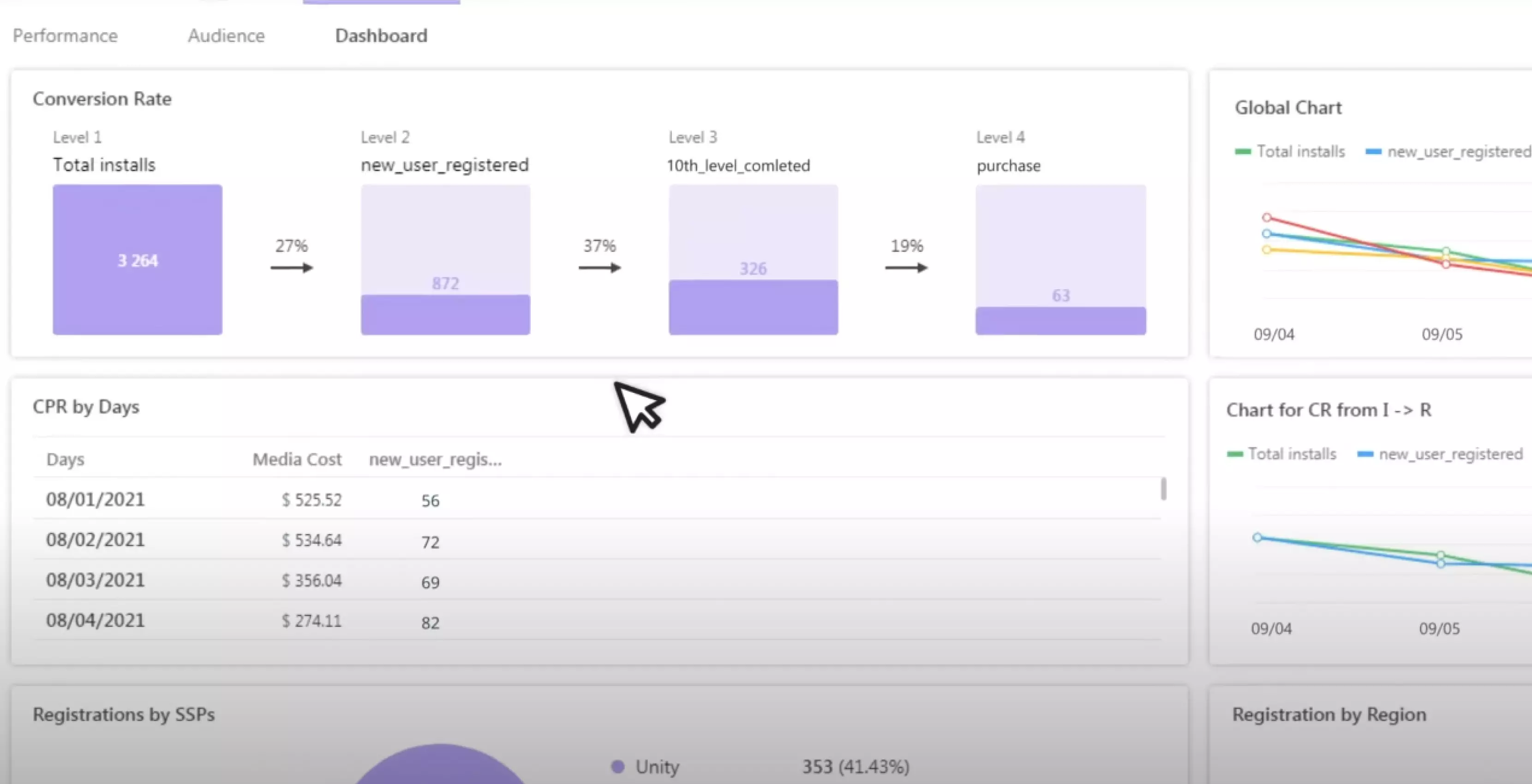Select the Dashboard tab
Image resolution: width=1532 pixels, height=784 pixels.
(381, 36)
